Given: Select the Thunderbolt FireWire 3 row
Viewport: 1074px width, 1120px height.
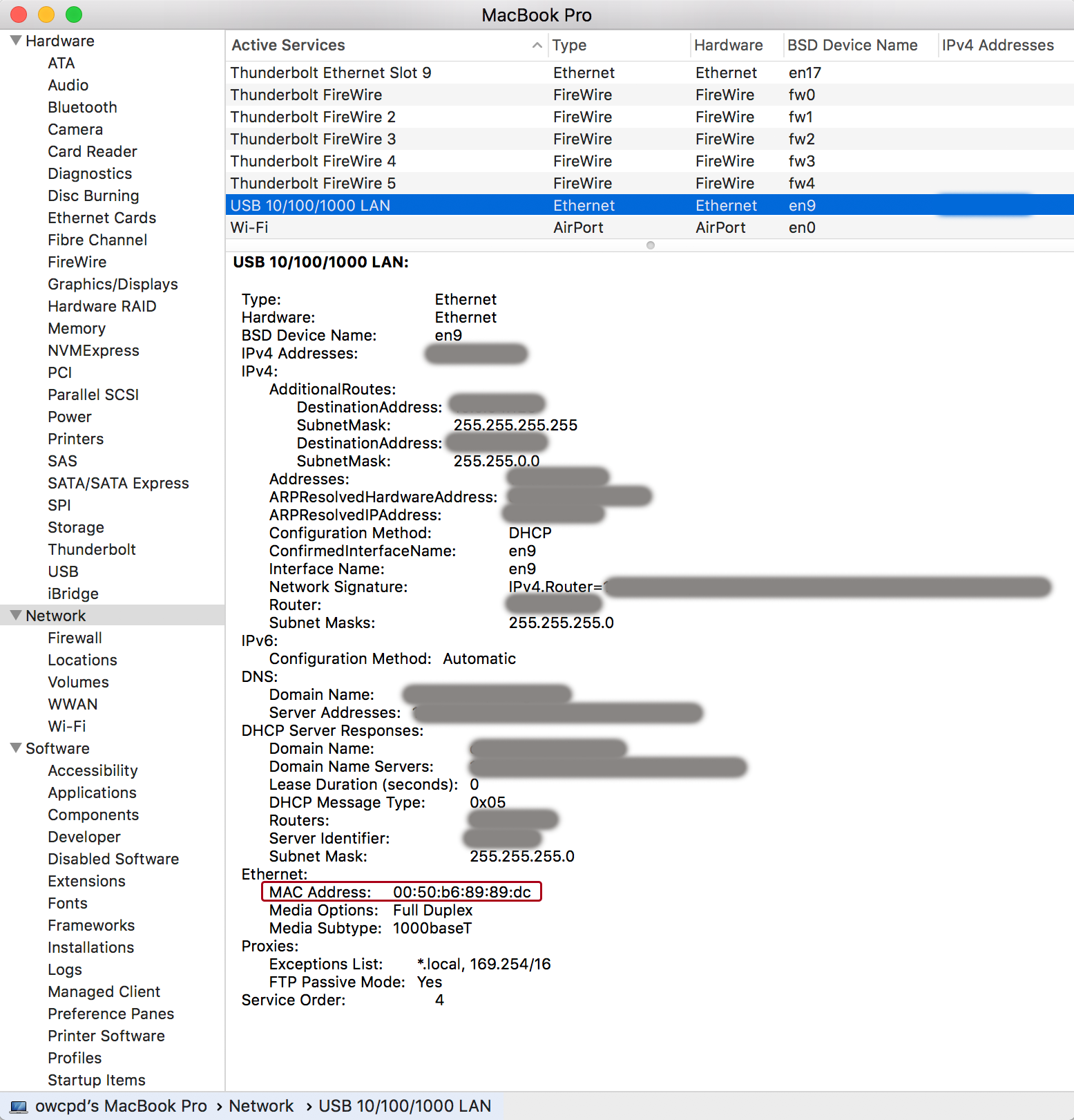Looking at the screenshot, I should pos(649,139).
